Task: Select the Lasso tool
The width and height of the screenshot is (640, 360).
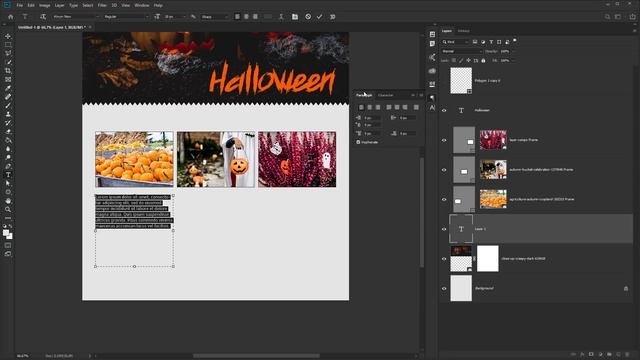Action: point(8,53)
